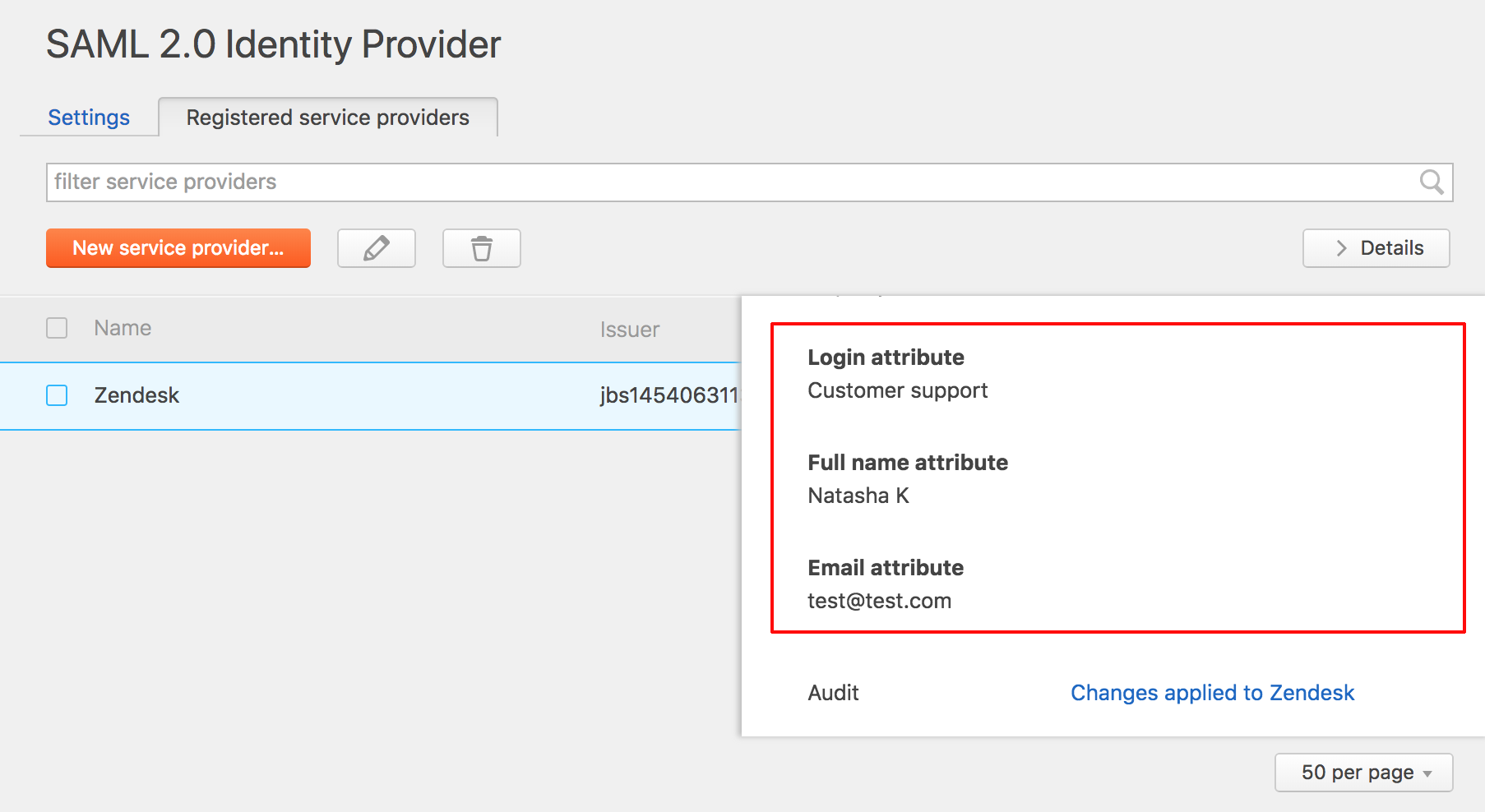Screen dimensions: 1485x812
Task: Click the Name column header
Action: 123,328
